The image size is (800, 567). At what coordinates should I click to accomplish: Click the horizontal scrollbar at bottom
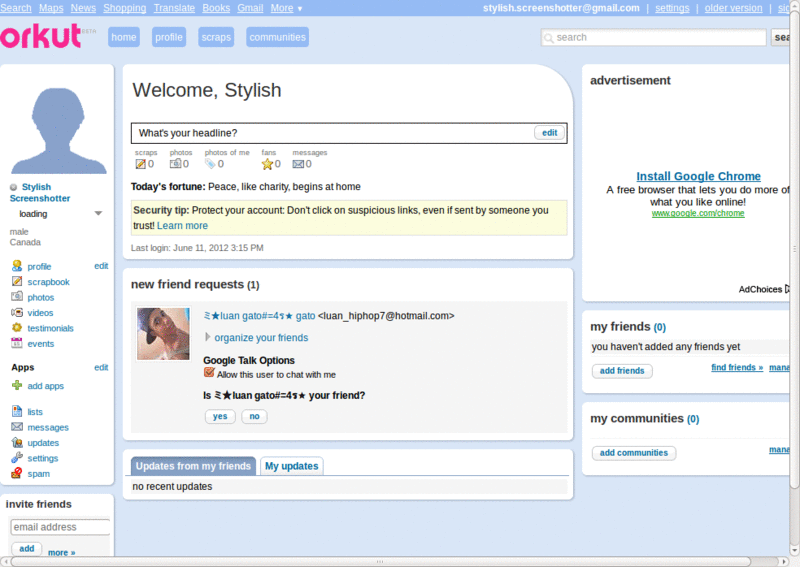pyautogui.click(x=380, y=561)
